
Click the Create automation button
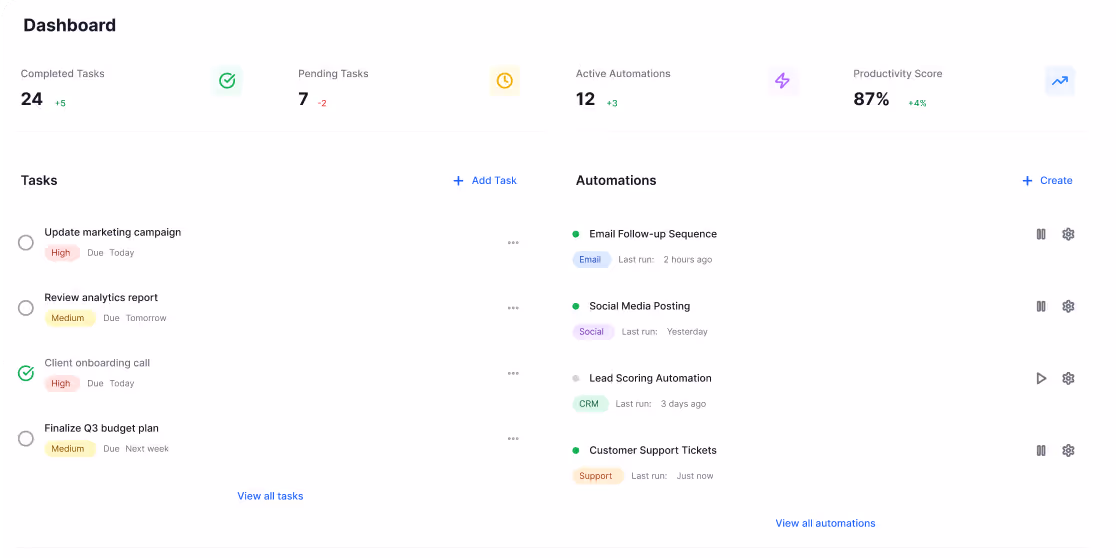pos(1047,181)
